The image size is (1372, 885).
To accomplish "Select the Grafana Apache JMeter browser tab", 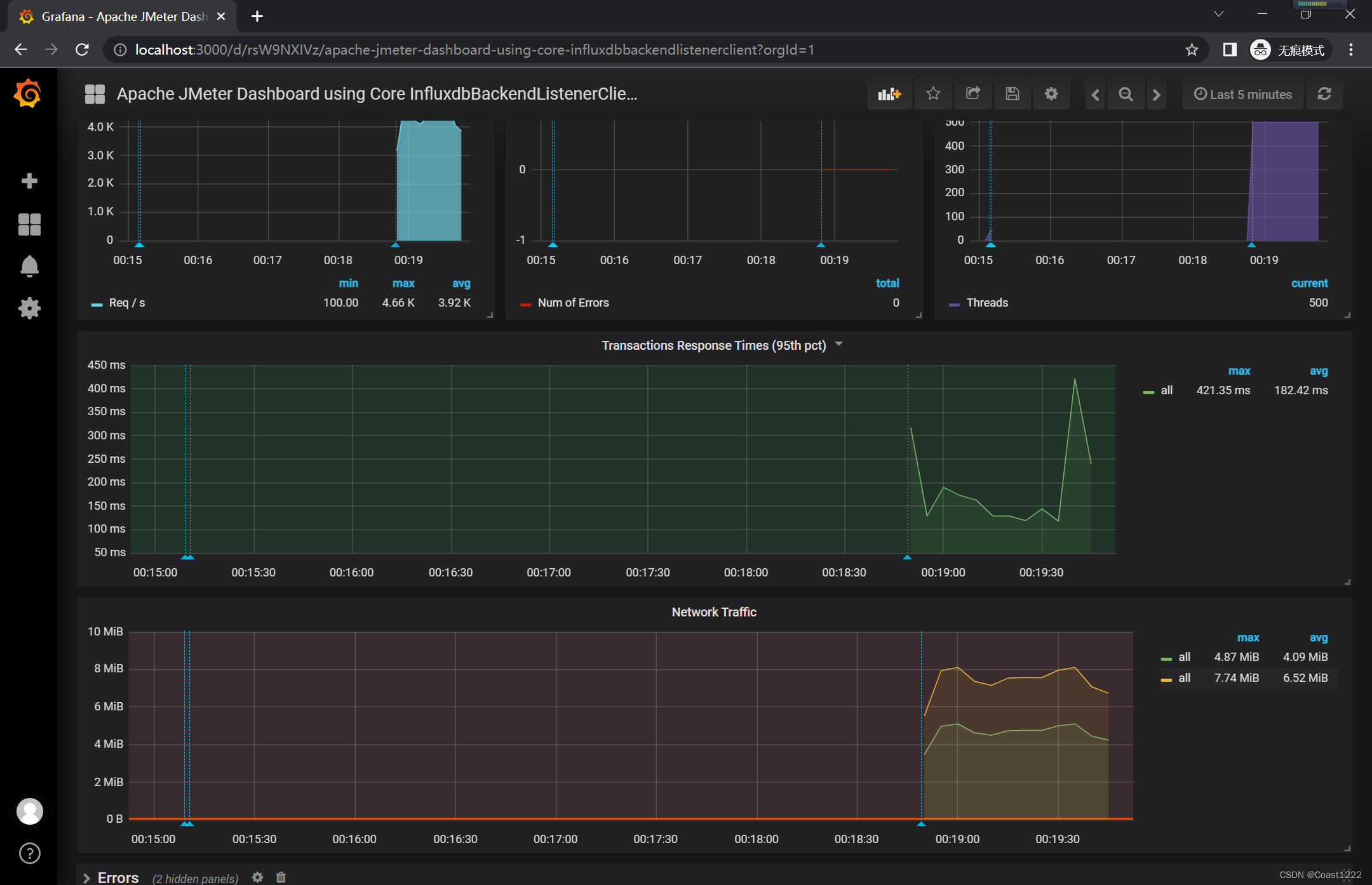I will 123,17.
